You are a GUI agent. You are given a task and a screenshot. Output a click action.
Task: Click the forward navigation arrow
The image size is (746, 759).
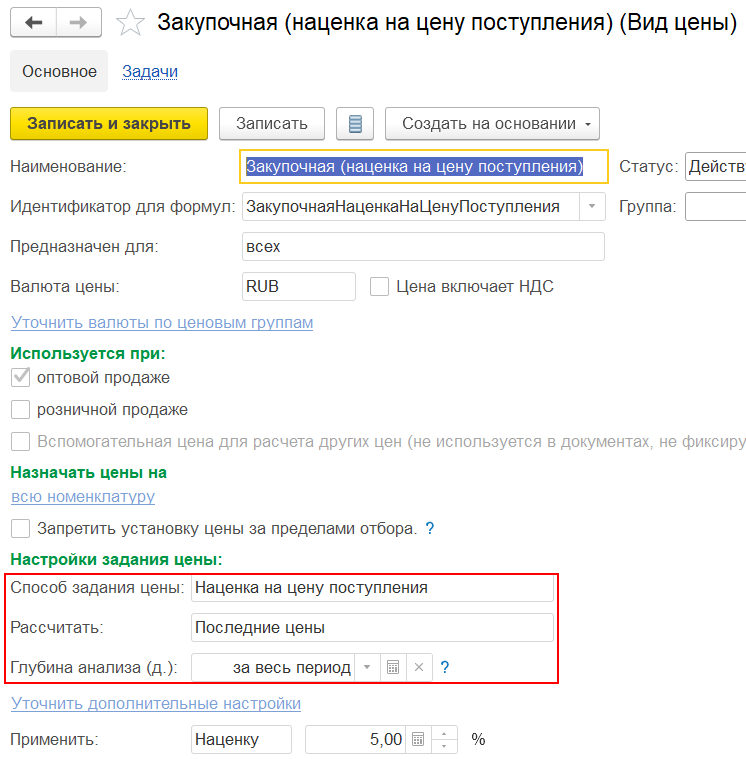pos(79,22)
